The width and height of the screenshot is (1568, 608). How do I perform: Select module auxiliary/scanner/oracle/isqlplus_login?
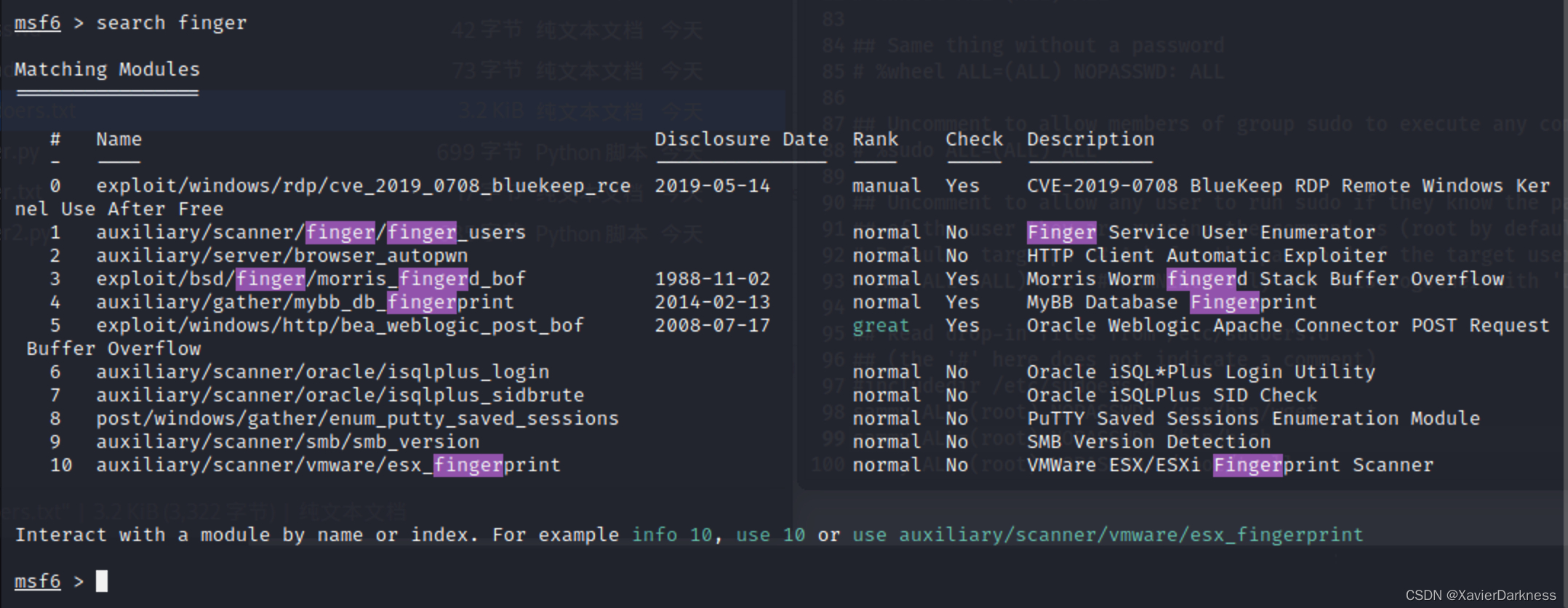322,372
